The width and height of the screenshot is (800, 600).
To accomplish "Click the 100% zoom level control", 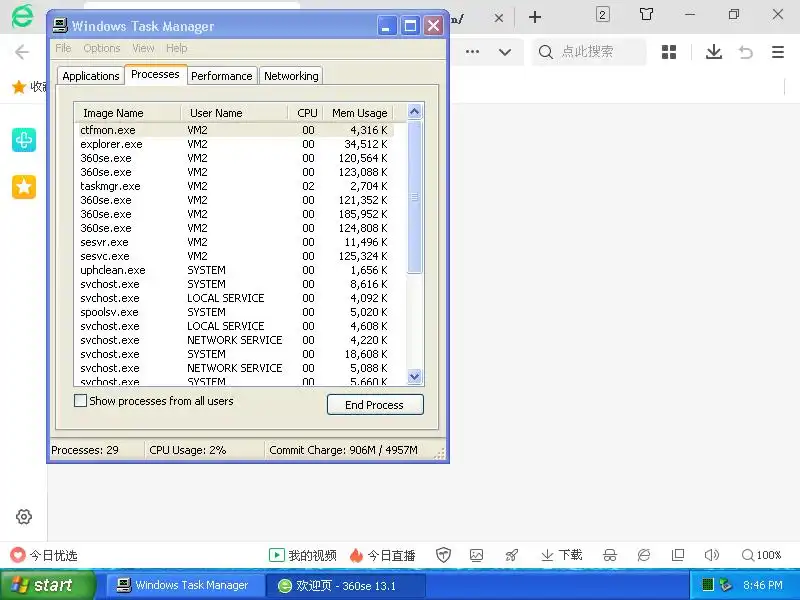I will pyautogui.click(x=762, y=555).
